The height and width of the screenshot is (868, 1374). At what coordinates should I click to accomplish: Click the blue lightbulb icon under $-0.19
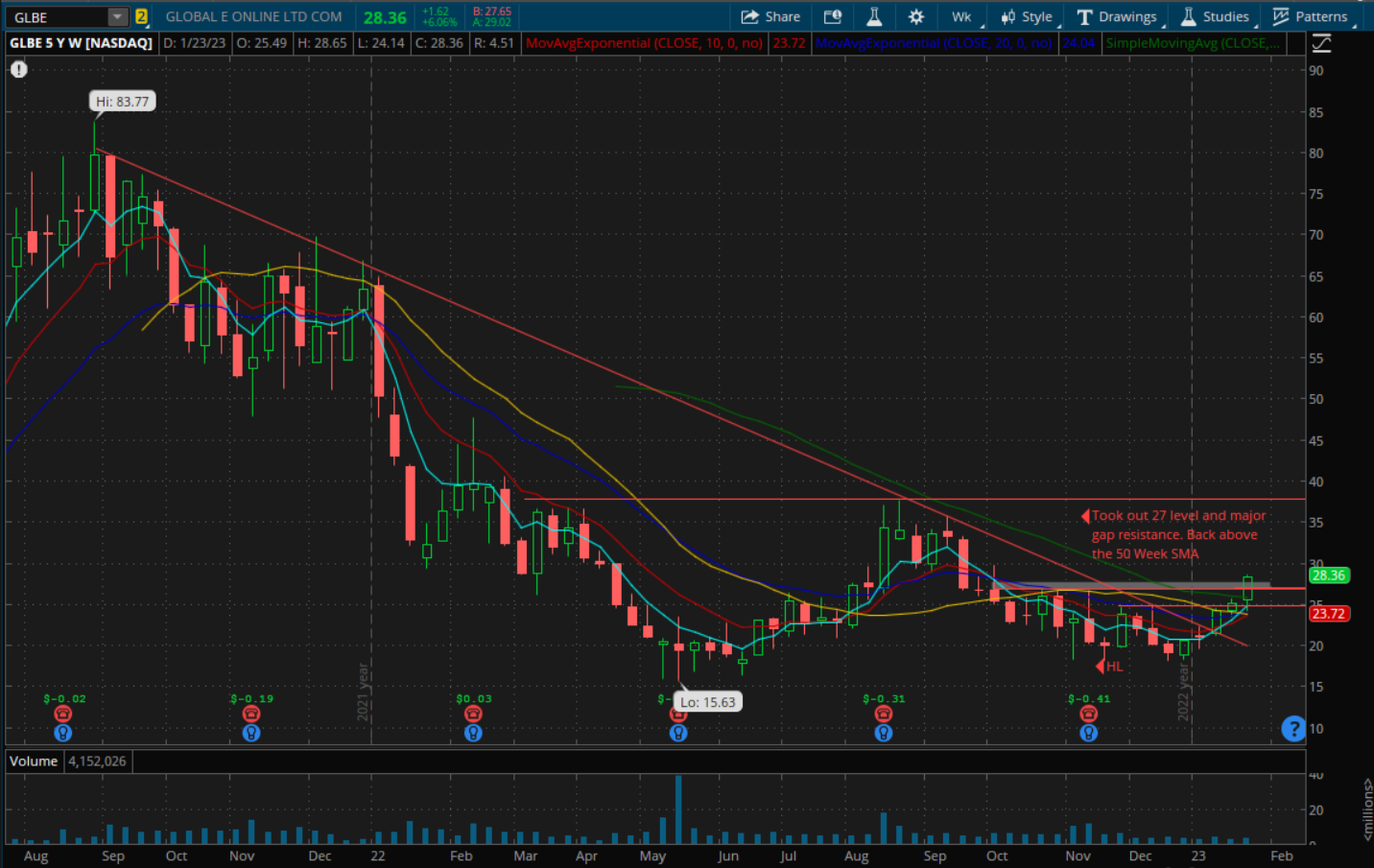point(251,733)
